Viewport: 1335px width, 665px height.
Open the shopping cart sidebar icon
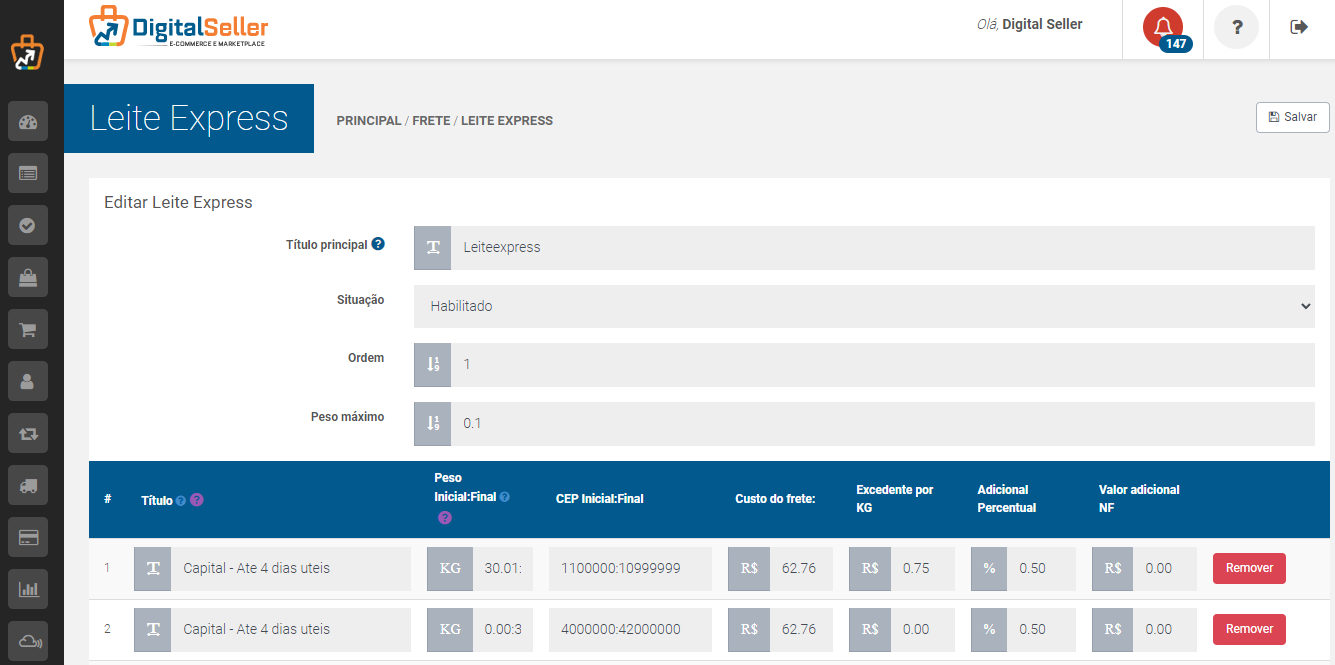(x=28, y=329)
